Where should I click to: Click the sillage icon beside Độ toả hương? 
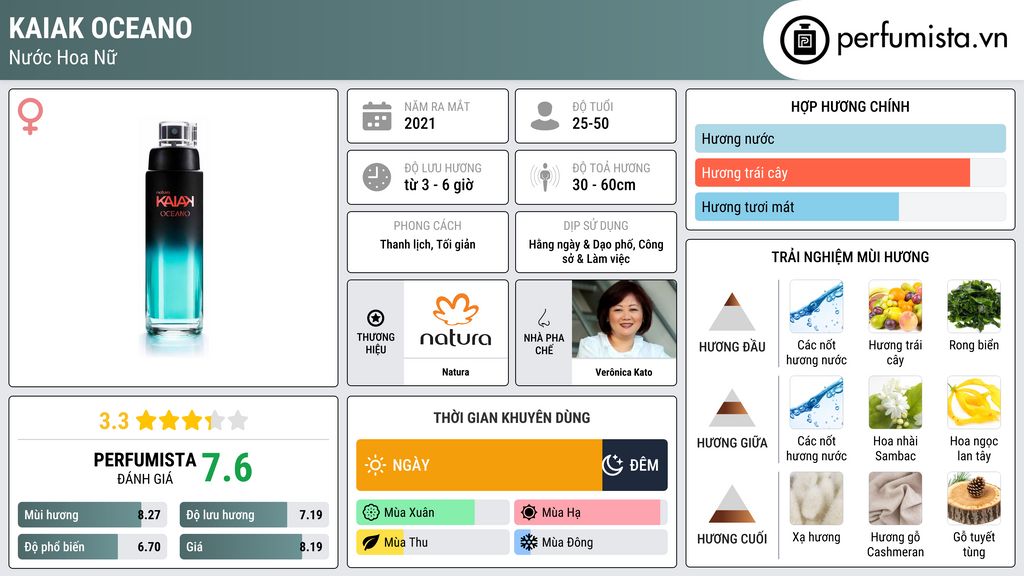pyautogui.click(x=545, y=177)
